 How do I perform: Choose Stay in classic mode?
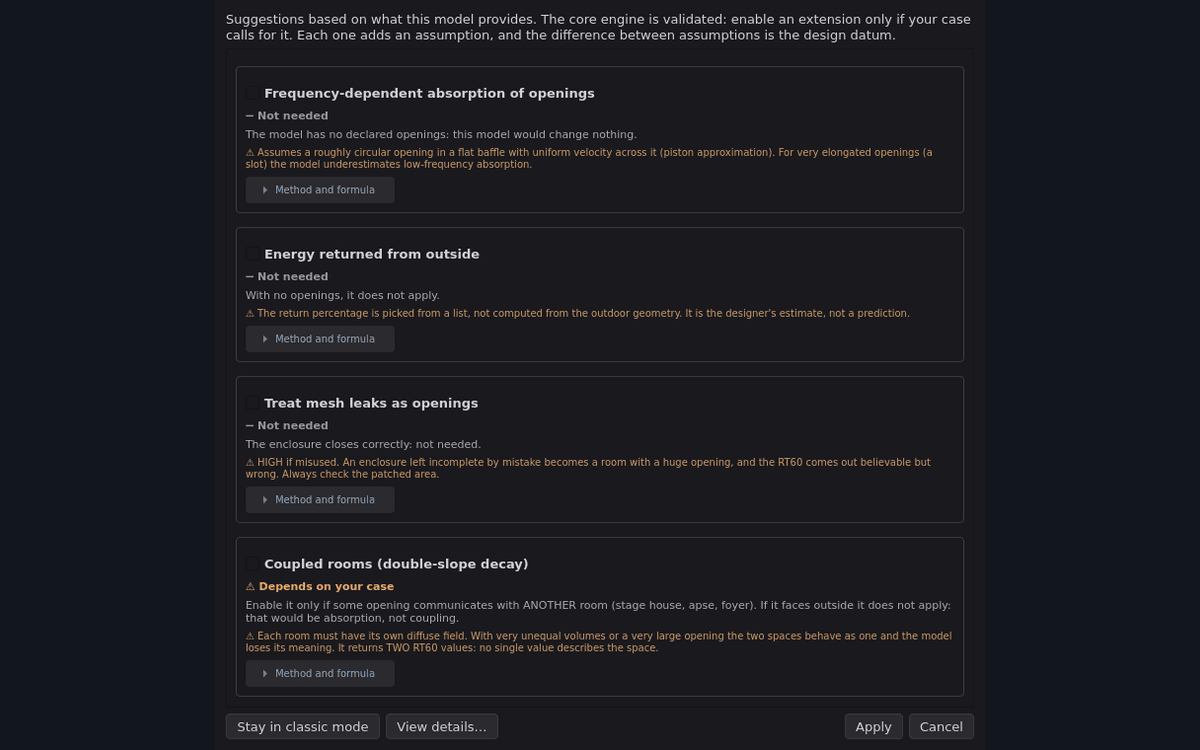coord(303,727)
